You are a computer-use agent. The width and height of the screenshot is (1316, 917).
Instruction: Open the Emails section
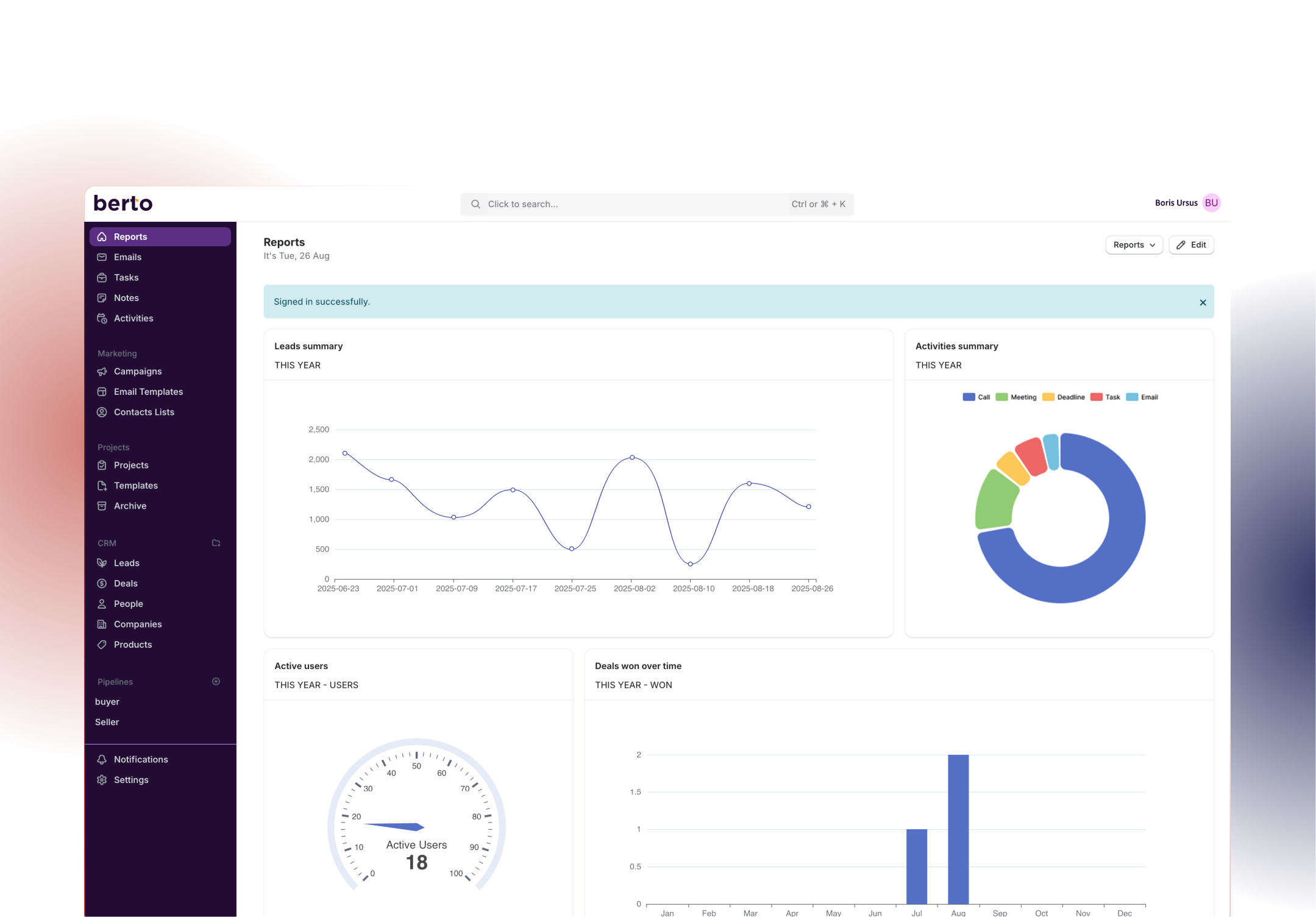(x=127, y=257)
